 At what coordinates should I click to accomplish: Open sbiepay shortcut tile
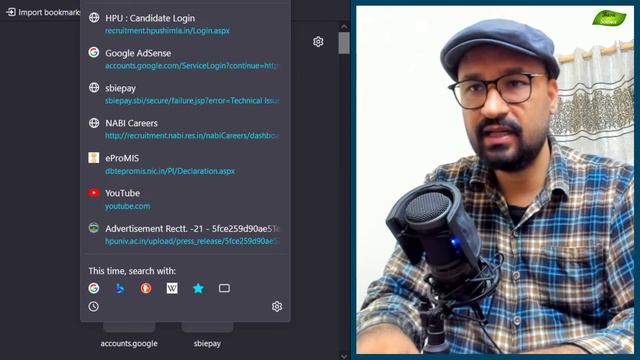(x=207, y=336)
